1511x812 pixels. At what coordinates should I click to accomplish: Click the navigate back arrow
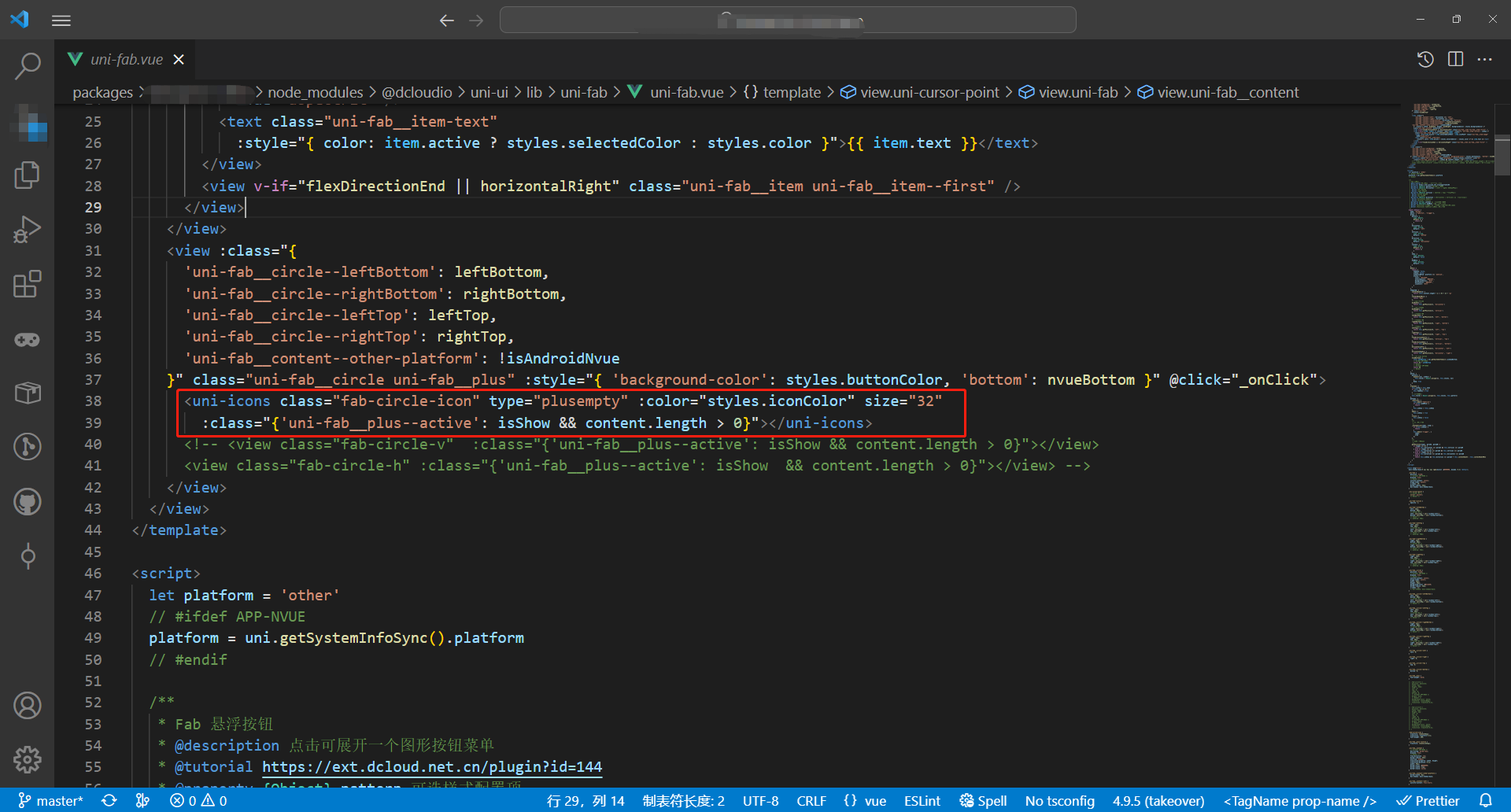(447, 20)
